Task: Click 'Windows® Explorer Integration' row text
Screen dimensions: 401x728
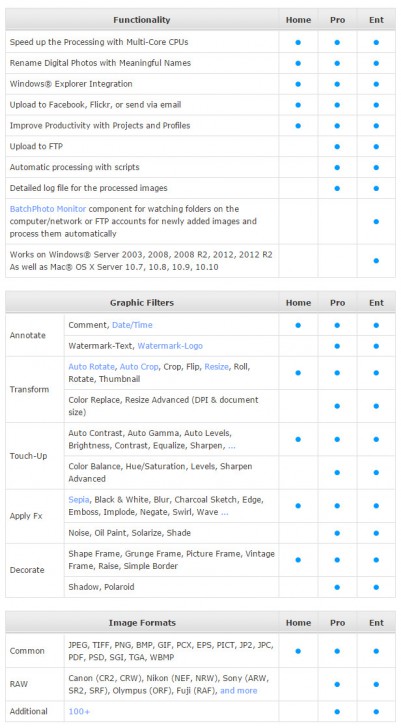Action: [x=71, y=84]
